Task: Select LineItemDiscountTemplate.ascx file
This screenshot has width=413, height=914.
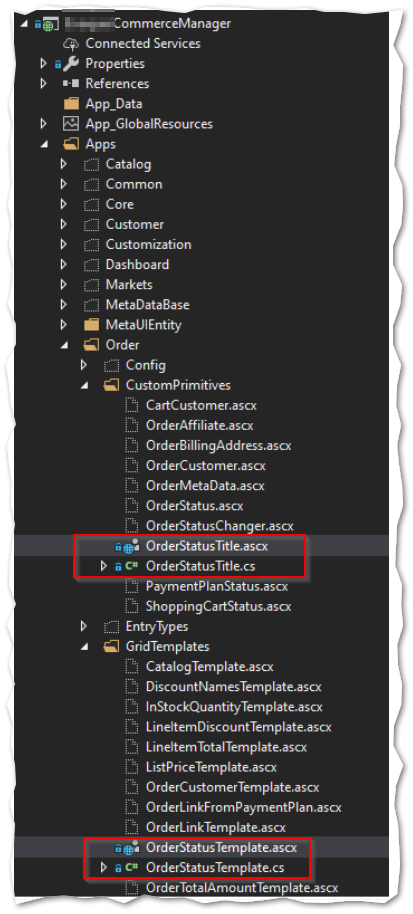Action: 238,727
